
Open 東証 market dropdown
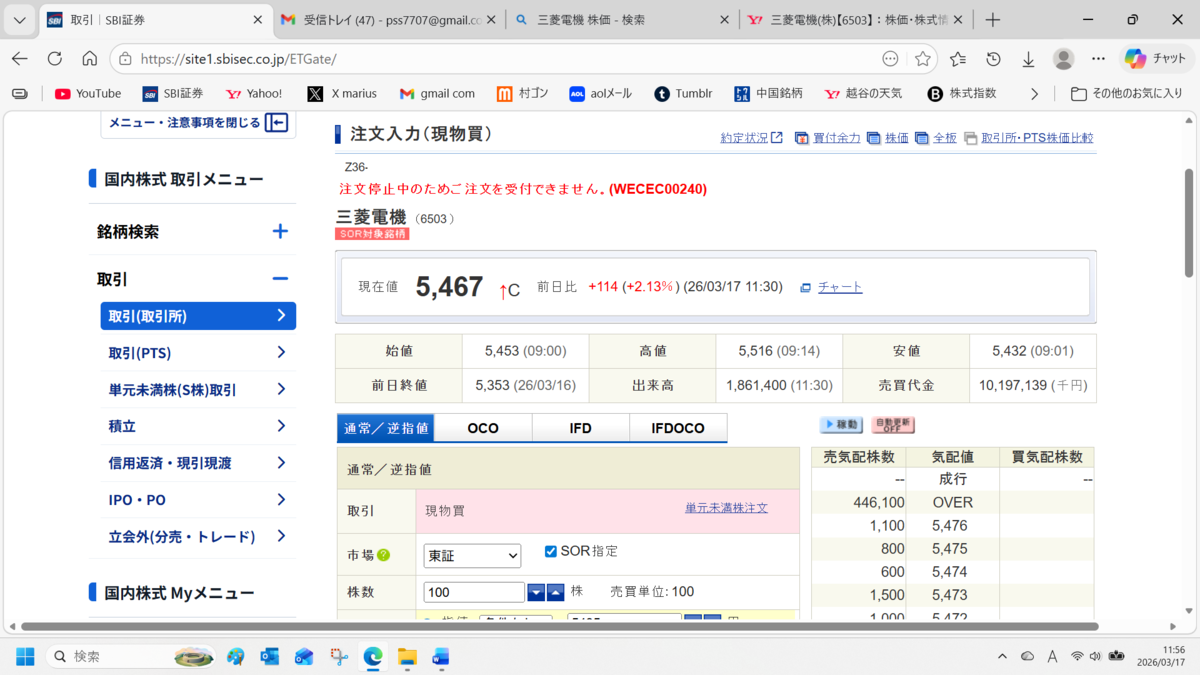point(472,556)
